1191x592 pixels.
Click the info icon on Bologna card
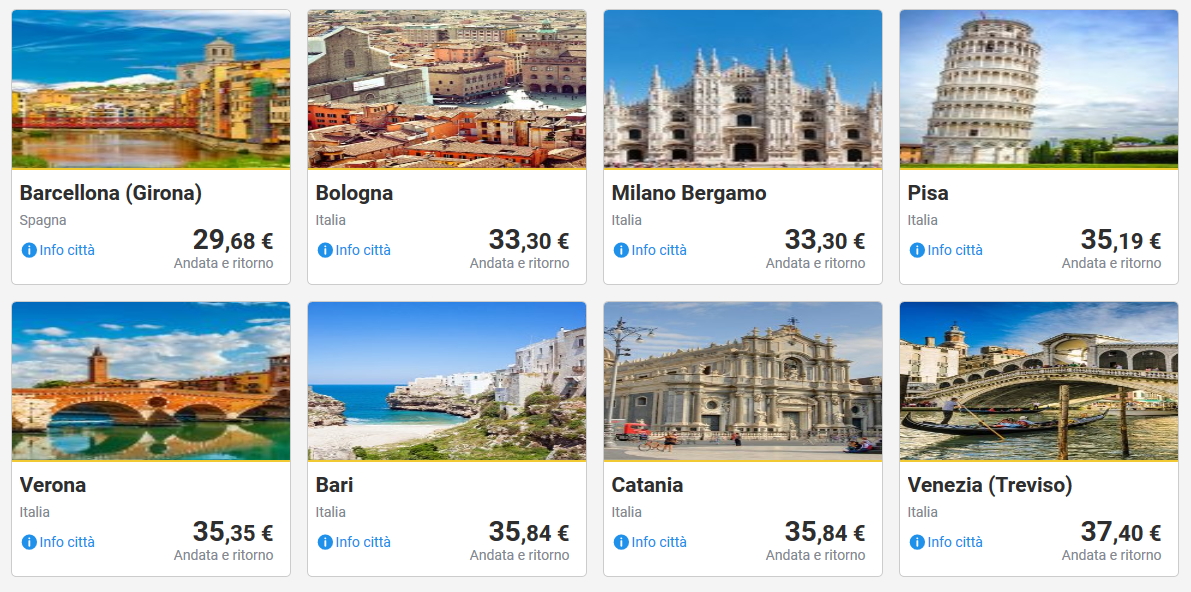(325, 250)
